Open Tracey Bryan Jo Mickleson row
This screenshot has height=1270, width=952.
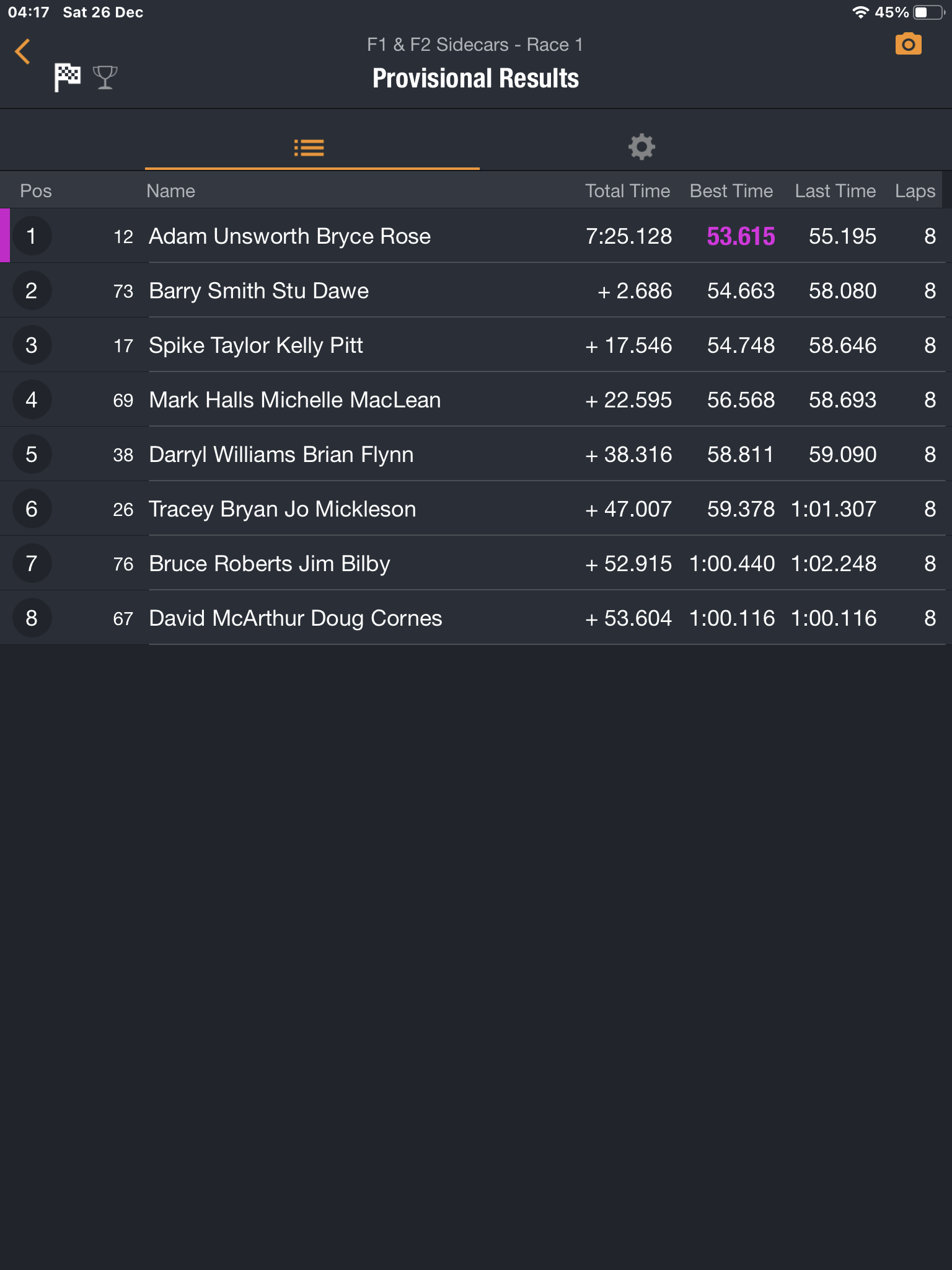click(x=476, y=508)
